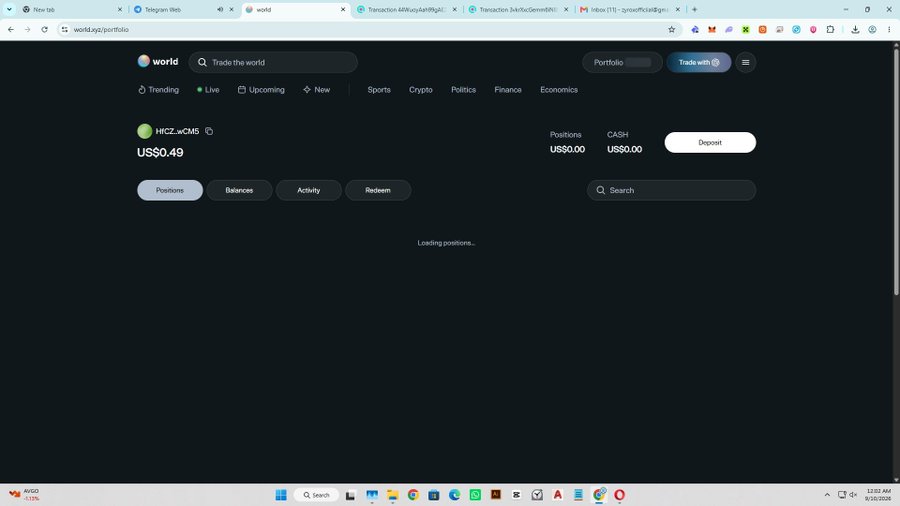This screenshot has height=506, width=900.
Task: Copy the HfCZ..wCM5 wallet address
Action: click(x=209, y=131)
